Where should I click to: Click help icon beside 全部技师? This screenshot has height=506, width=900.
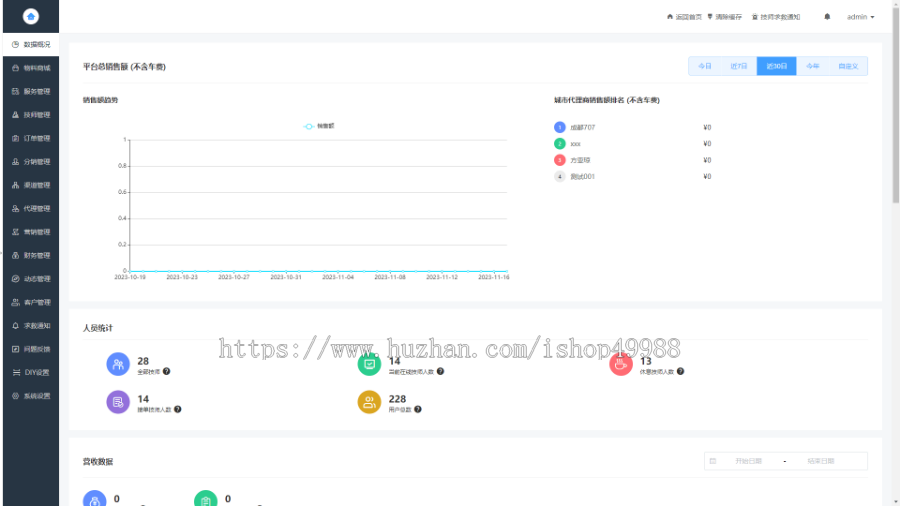coord(166,372)
